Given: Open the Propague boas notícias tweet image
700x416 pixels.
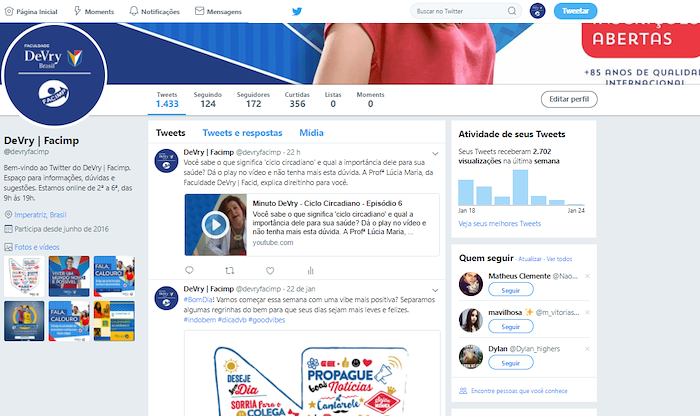Looking at the screenshot, I should pyautogui.click(x=312, y=373).
